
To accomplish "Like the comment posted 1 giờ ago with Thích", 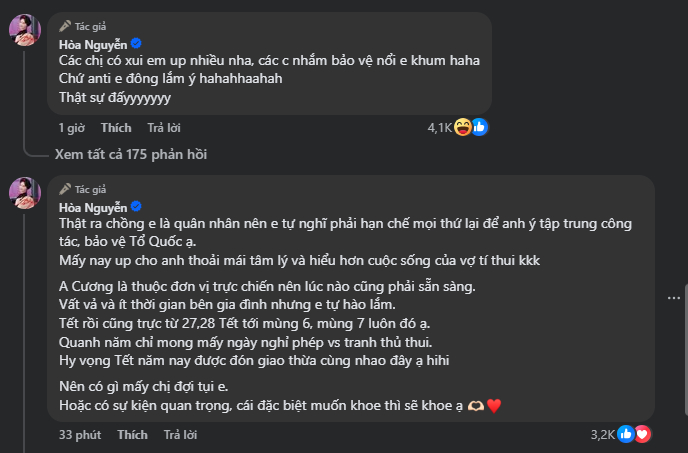I will pyautogui.click(x=116, y=128).
